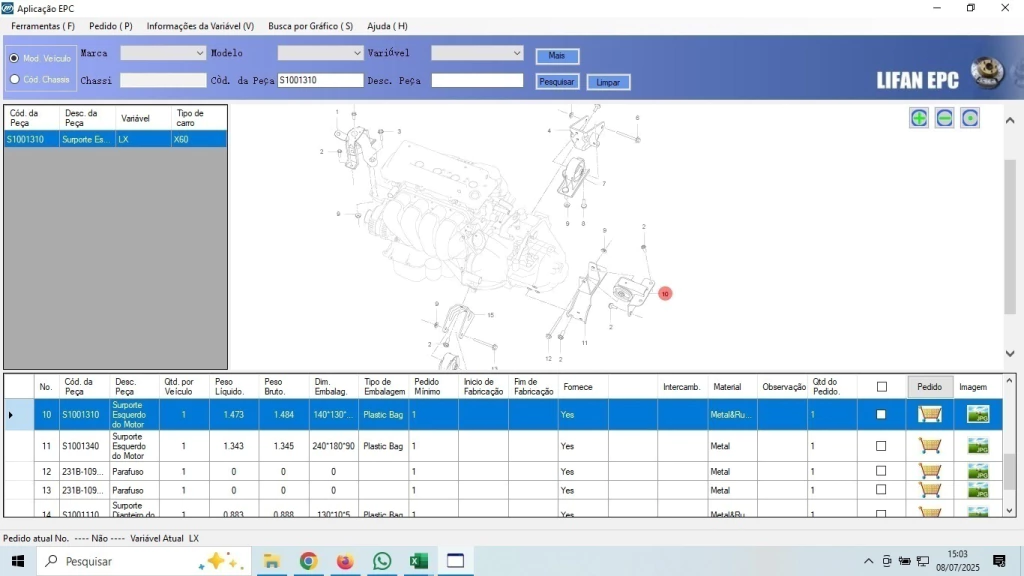Tick the checkbox for part S1001340
Image resolution: width=1024 pixels, height=576 pixels.
tap(881, 446)
